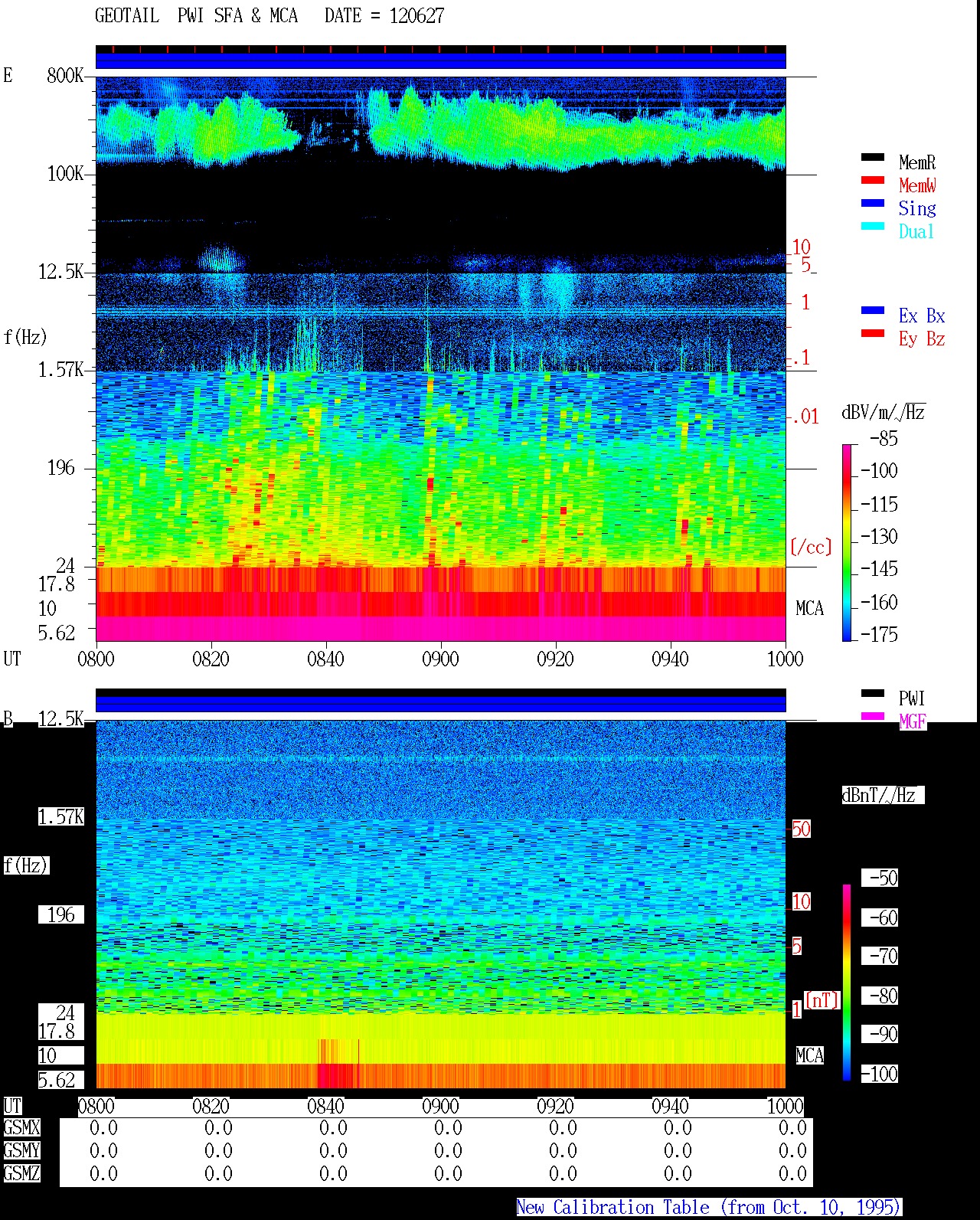This screenshot has width=980, height=1220.
Task: Click the MemW red legend swatch
Action: 873,181
